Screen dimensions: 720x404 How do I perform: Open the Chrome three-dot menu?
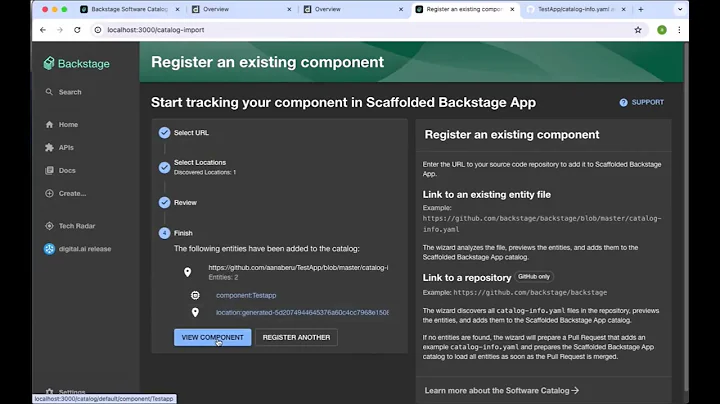point(679,30)
